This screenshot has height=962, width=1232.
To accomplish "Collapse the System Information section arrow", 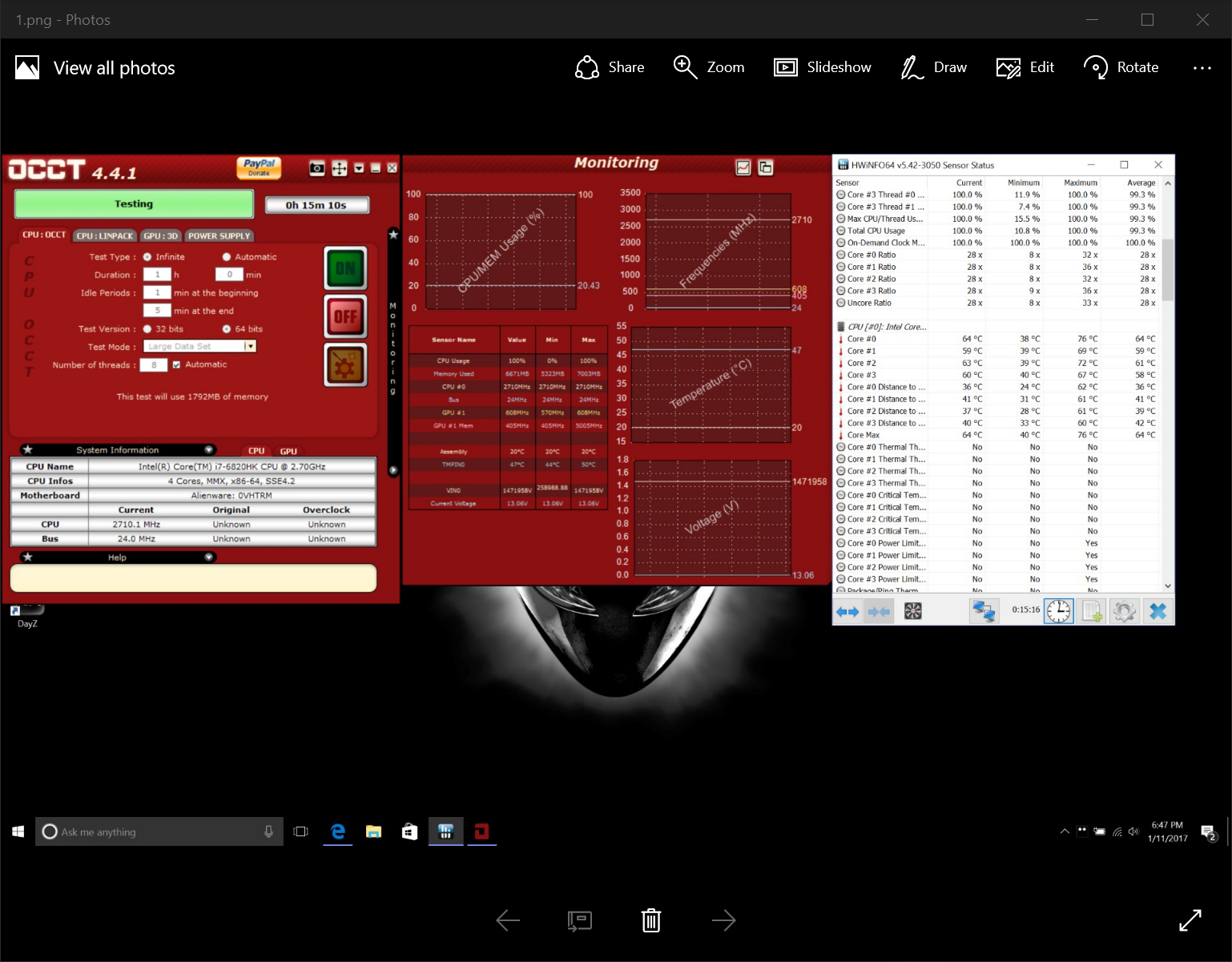I will coord(209,450).
